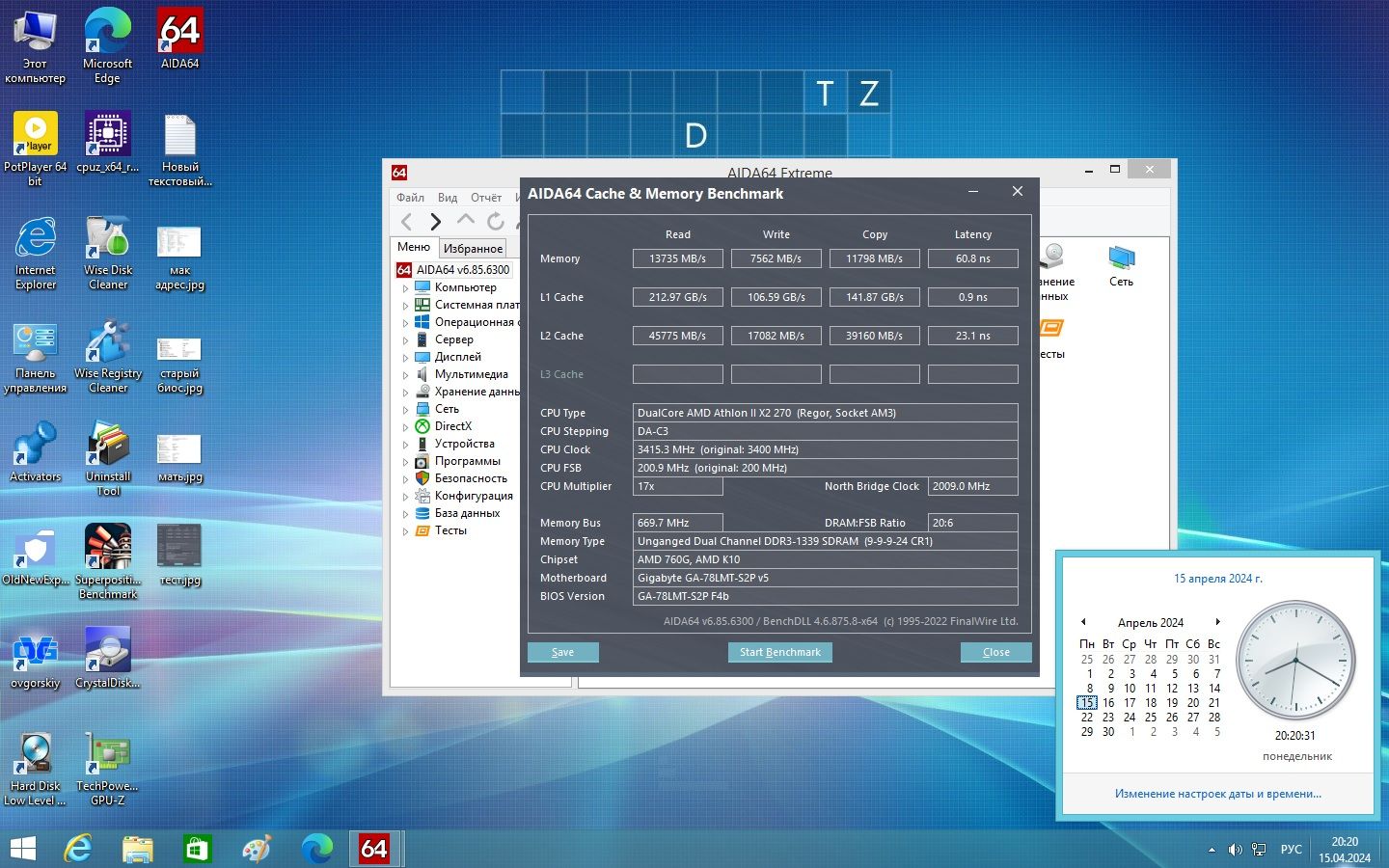The width and height of the screenshot is (1389, 868).
Task: Open date and time settings link
Action: [1218, 794]
